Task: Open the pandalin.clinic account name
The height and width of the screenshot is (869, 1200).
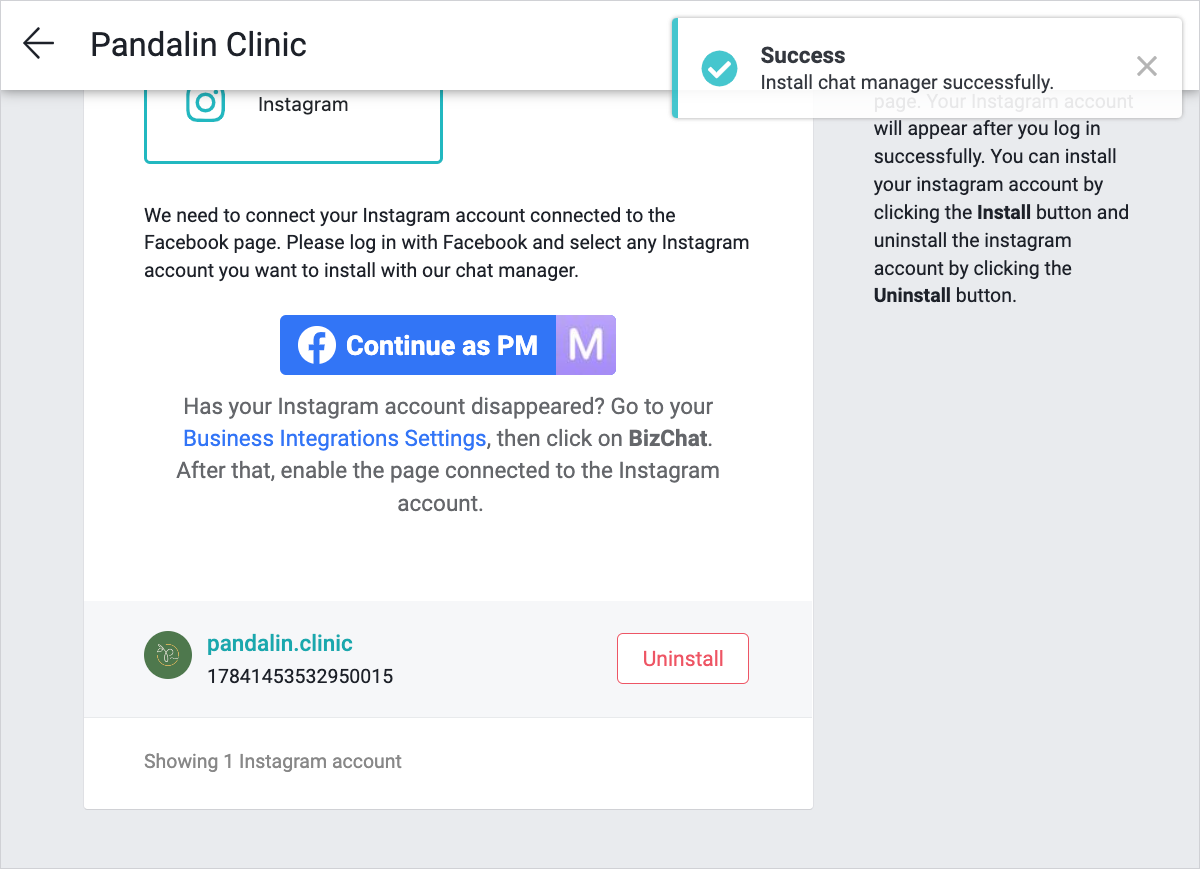Action: point(280,643)
